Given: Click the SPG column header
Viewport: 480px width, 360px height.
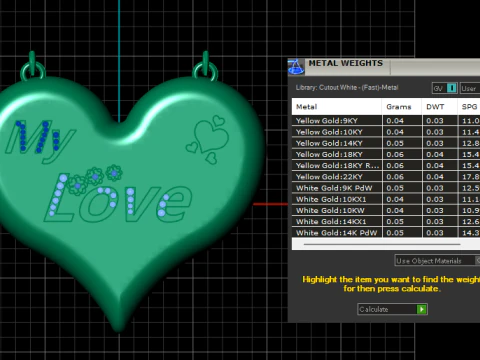Looking at the screenshot, I should pos(469,107).
